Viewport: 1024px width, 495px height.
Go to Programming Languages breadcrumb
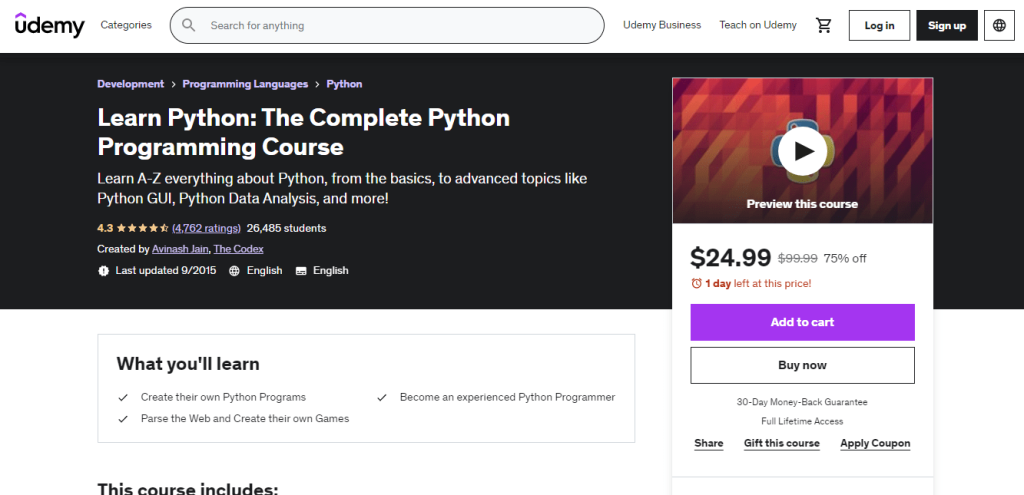245,84
